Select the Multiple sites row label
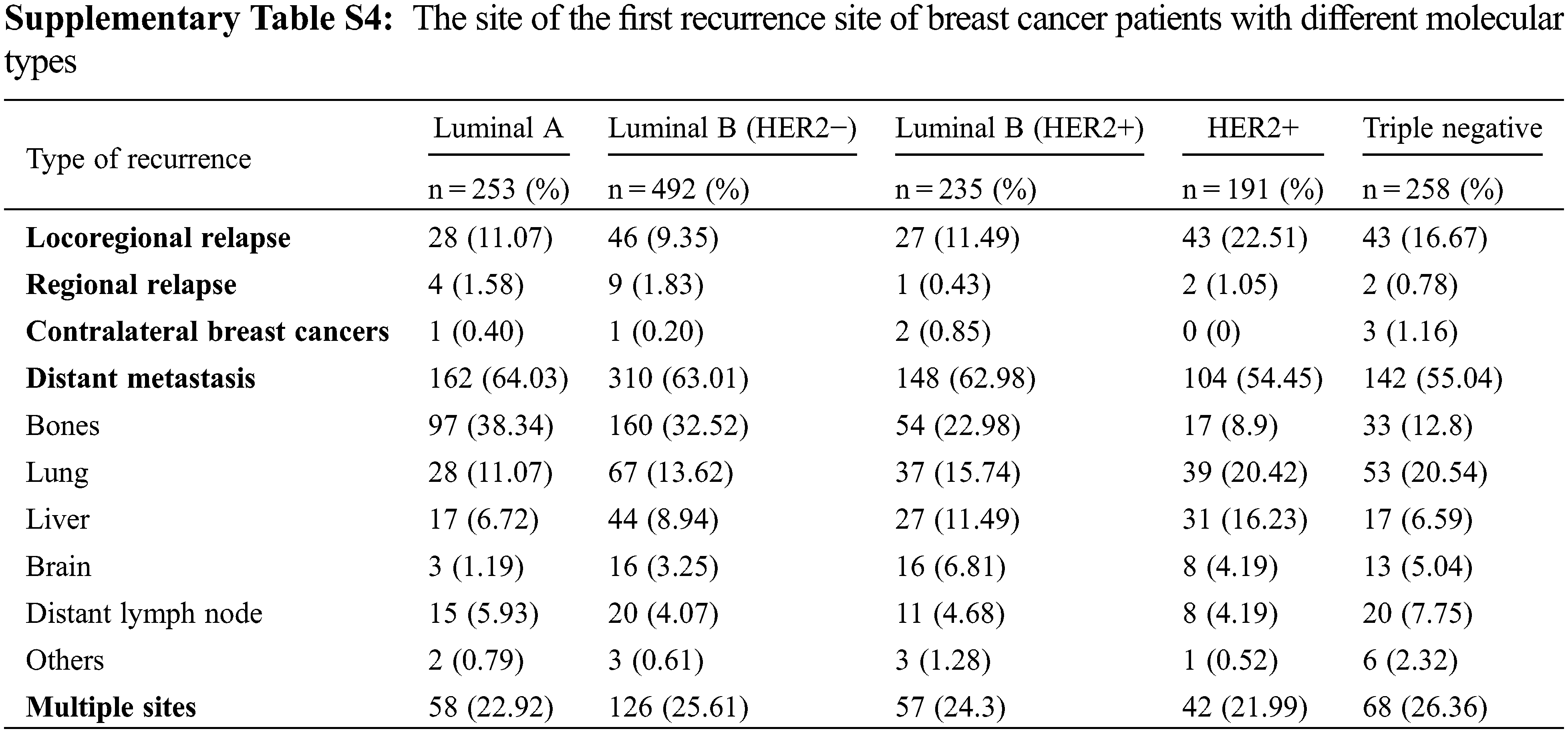The image size is (1568, 733). [x=111, y=707]
